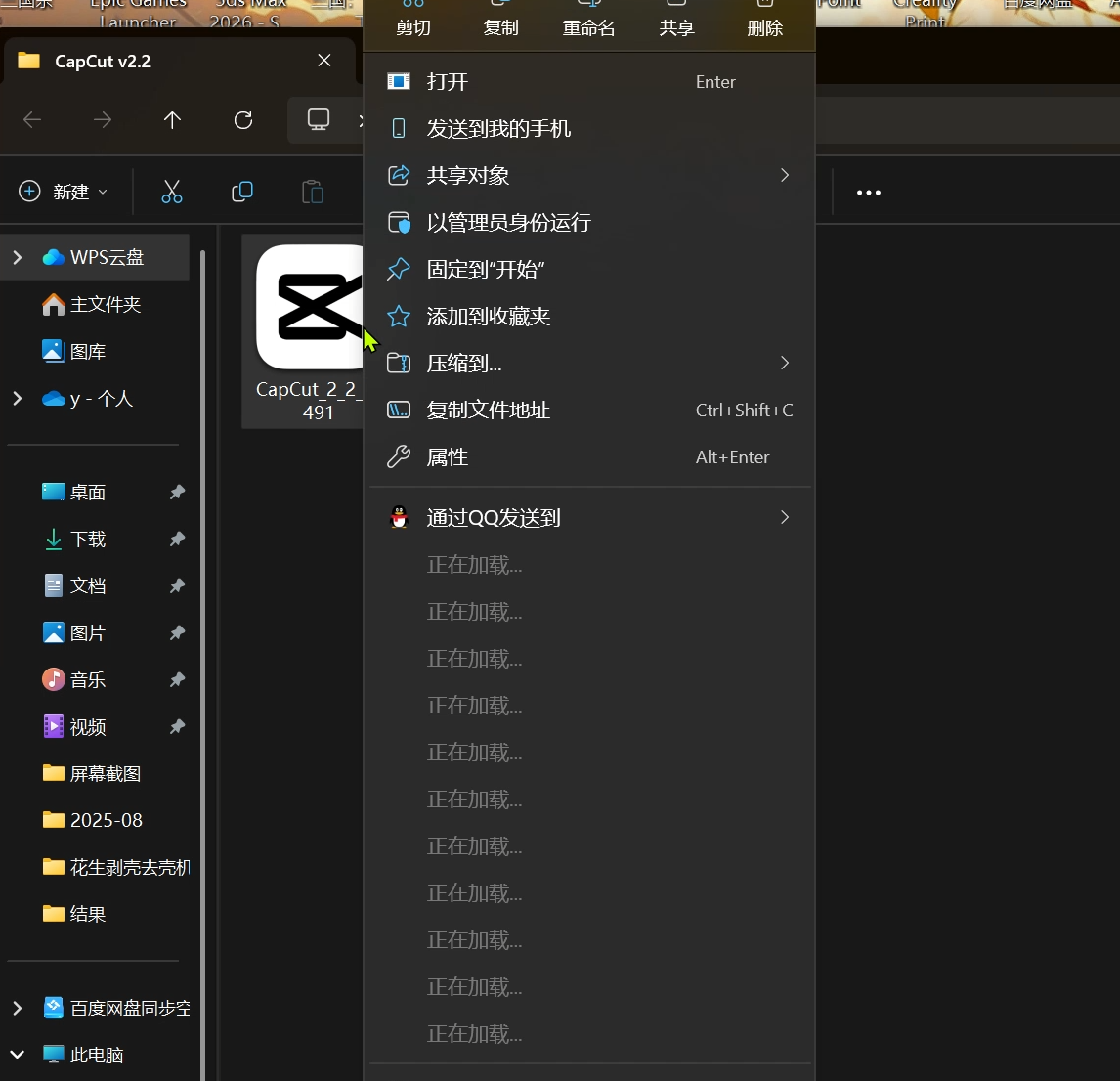Go back in Explorer navigation
Viewport: 1120px width, 1081px height.
[x=32, y=119]
